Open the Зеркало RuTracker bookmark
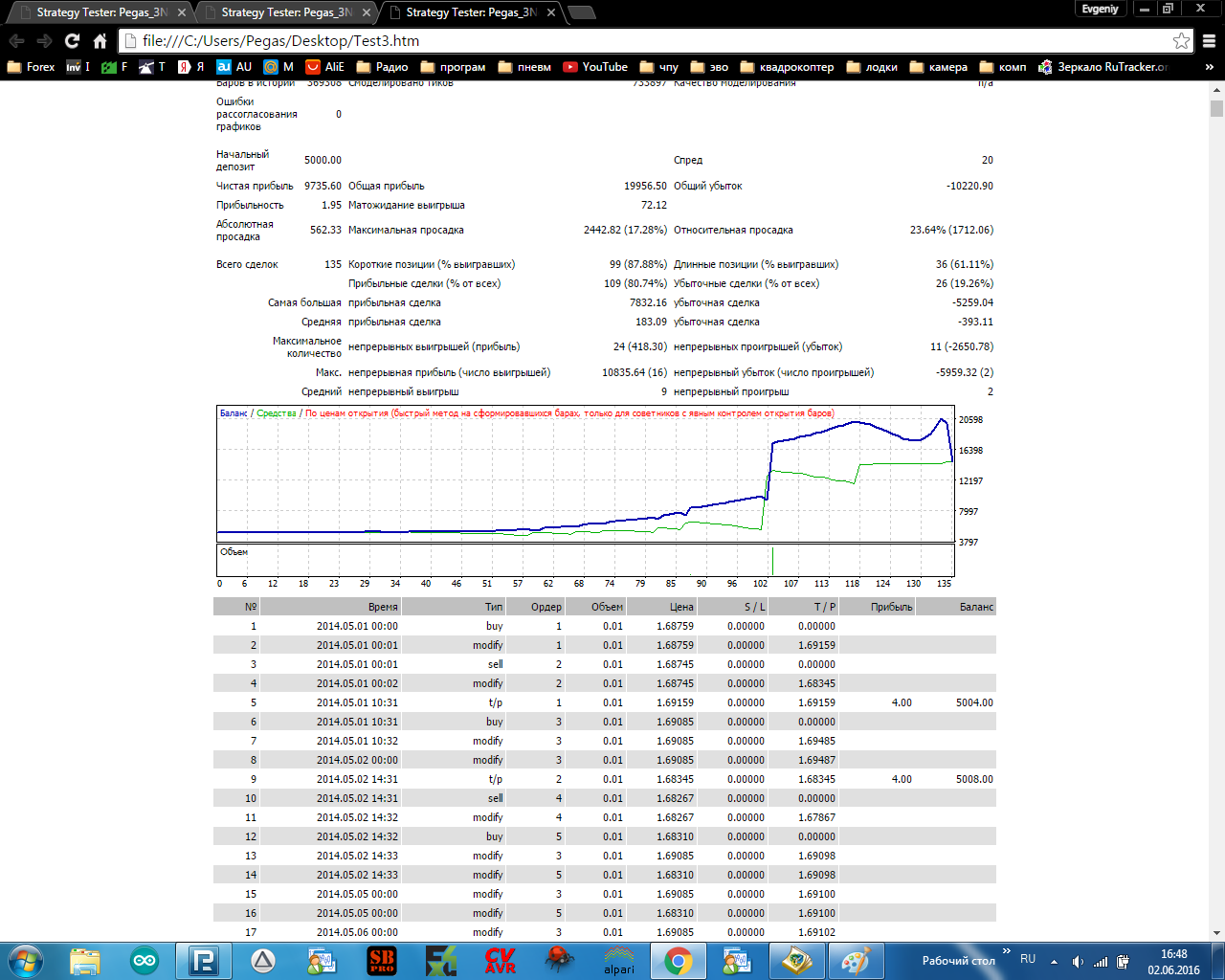This screenshot has height=980, width=1225. (1103, 67)
